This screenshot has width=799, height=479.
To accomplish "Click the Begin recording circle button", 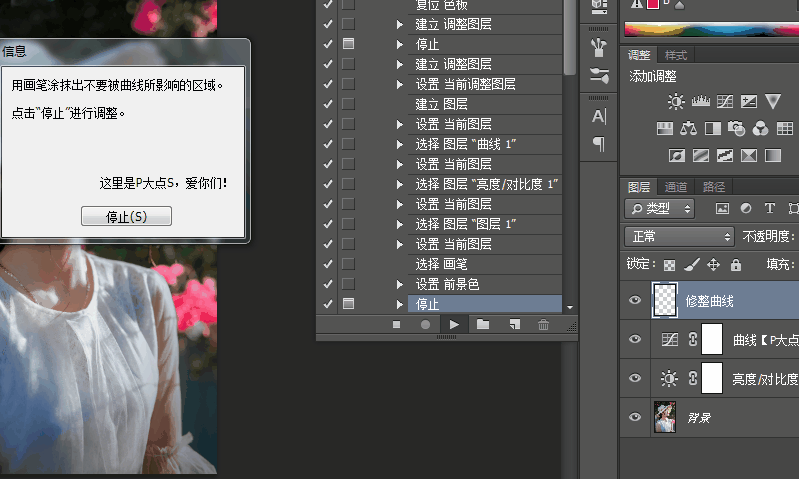I will point(425,324).
